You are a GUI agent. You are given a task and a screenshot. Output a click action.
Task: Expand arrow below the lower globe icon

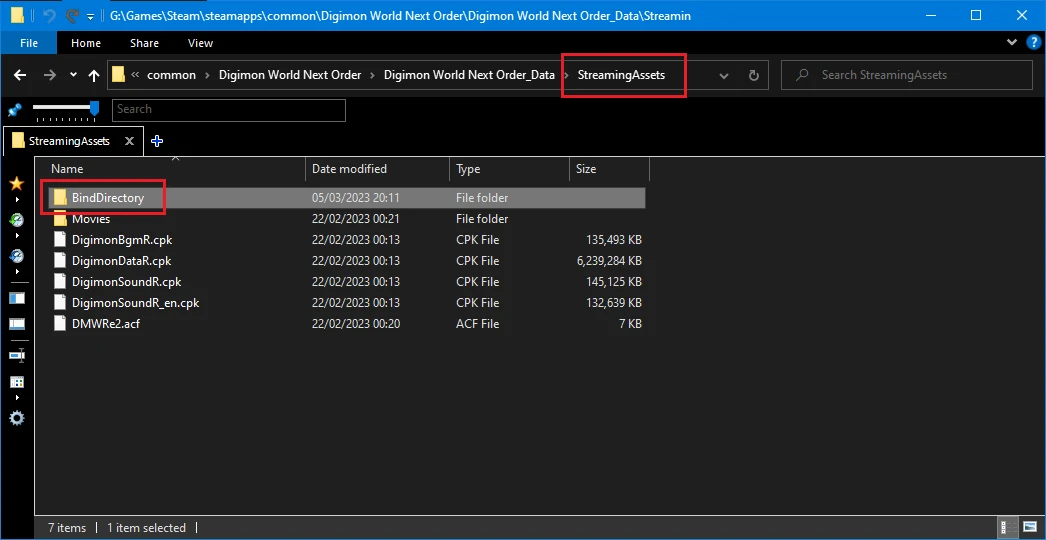[17, 272]
